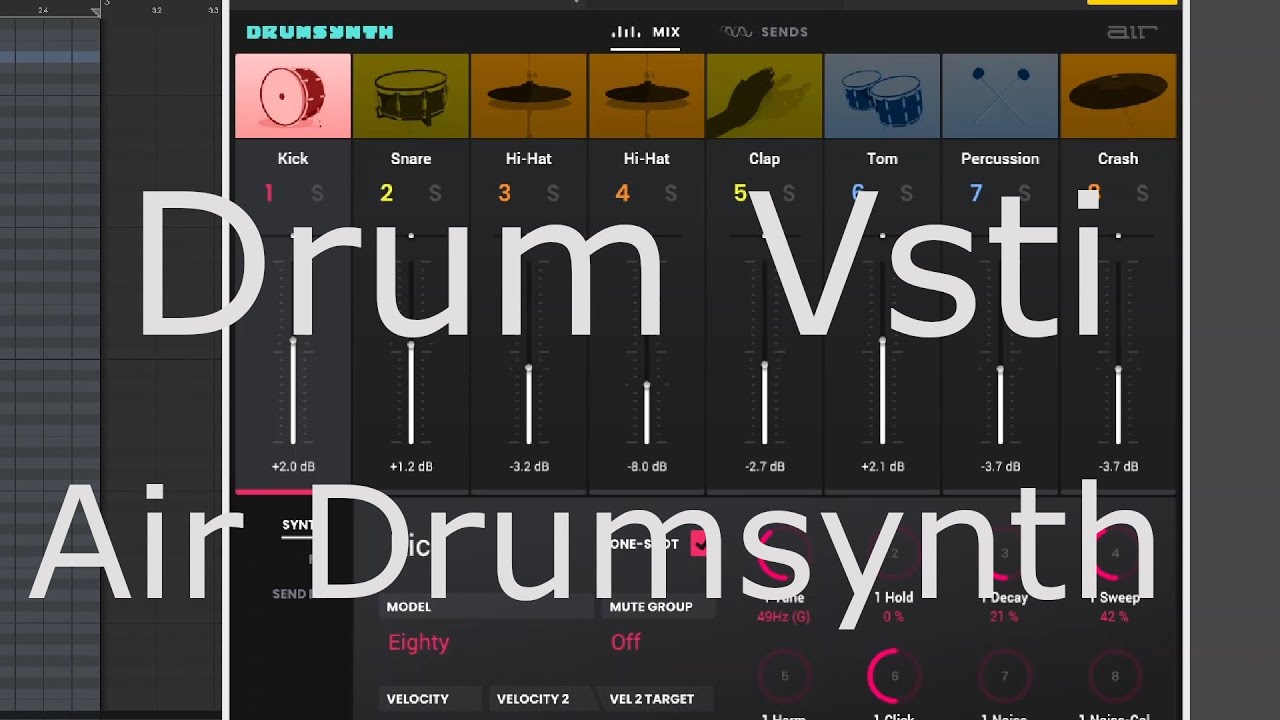This screenshot has width=1280, height=720.
Task: Click the Decay knob number 3
Action: pos(1005,555)
